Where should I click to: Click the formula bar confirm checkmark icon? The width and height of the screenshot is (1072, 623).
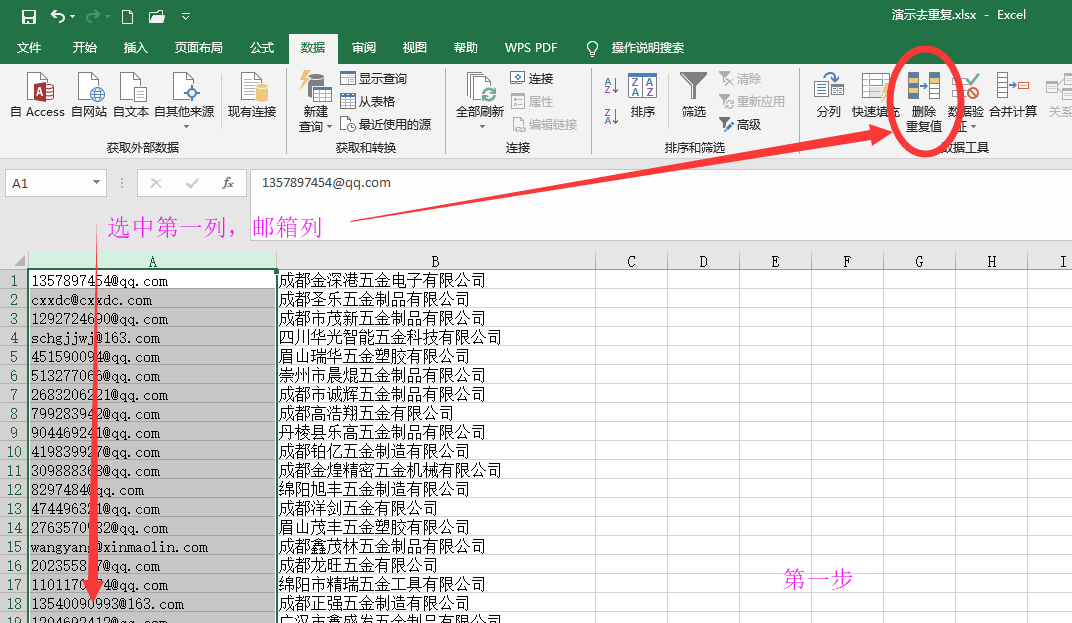tap(192, 183)
